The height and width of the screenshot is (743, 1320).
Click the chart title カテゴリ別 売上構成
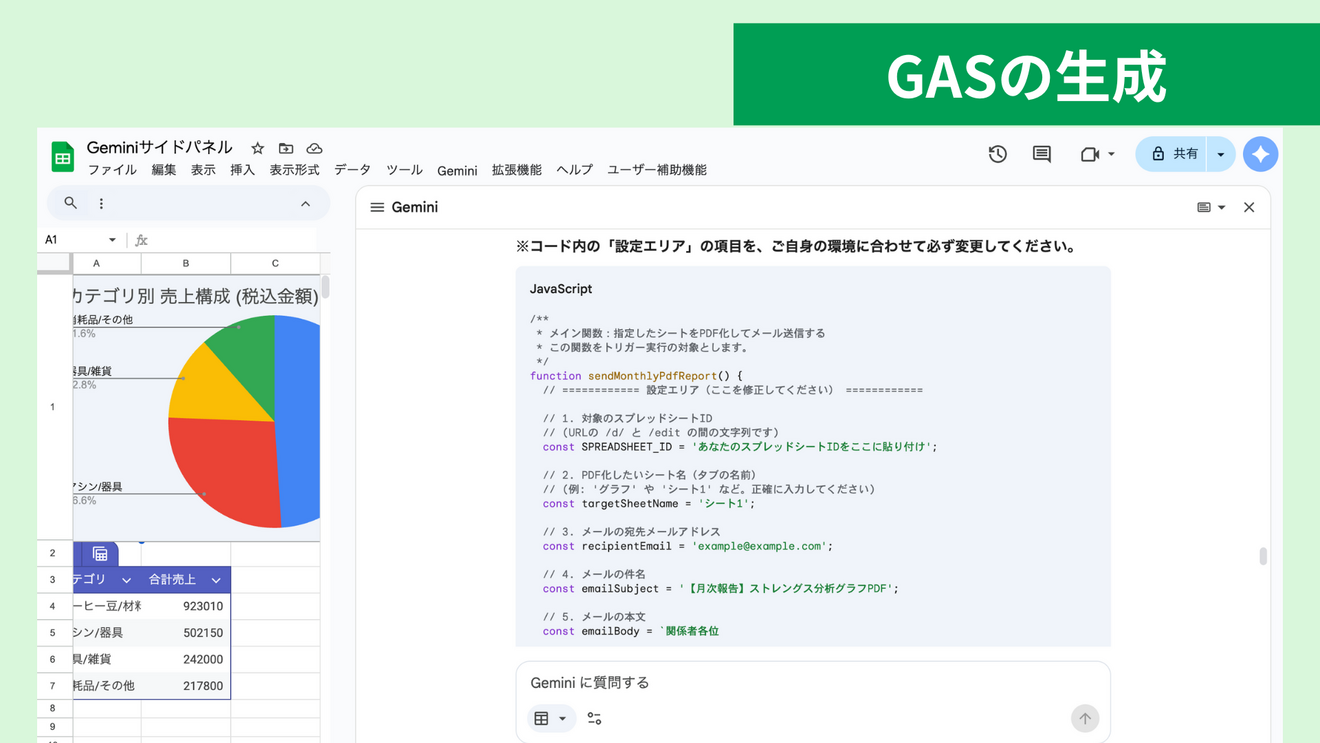click(x=196, y=296)
